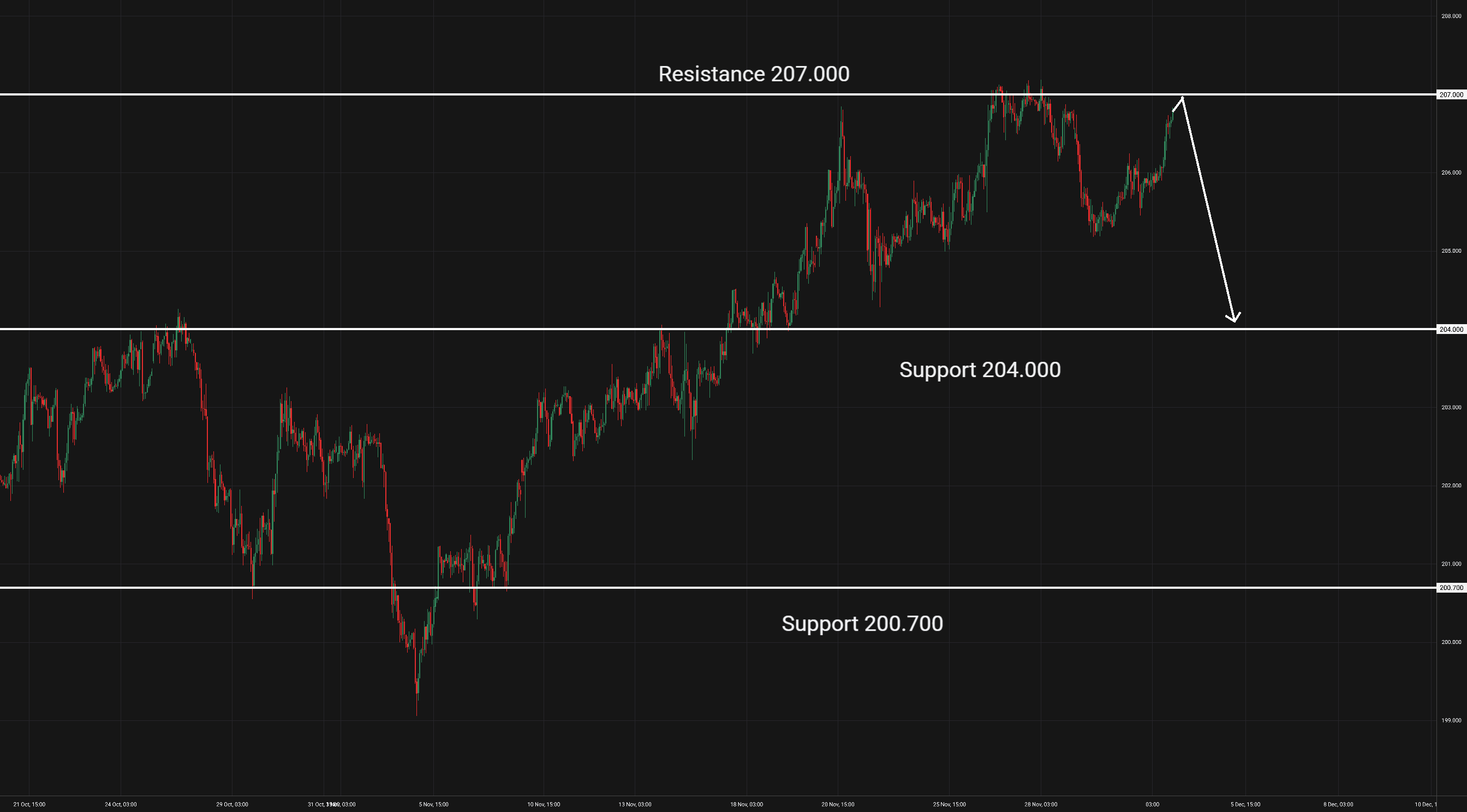The height and width of the screenshot is (812, 1467).
Task: Select the 'Support 204.000' text annotation
Action: (980, 370)
